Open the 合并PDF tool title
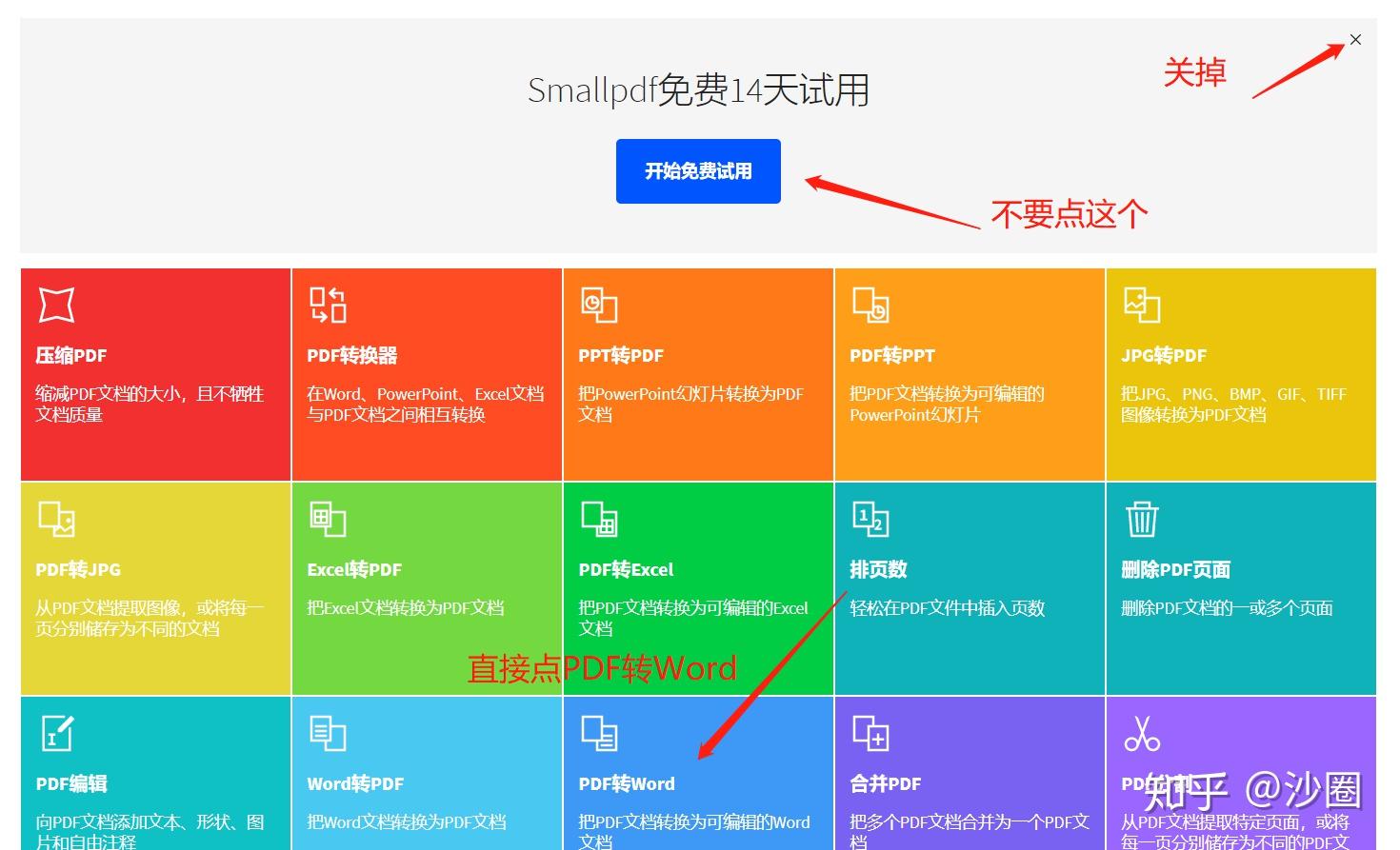The height and width of the screenshot is (850, 1400). [886, 784]
